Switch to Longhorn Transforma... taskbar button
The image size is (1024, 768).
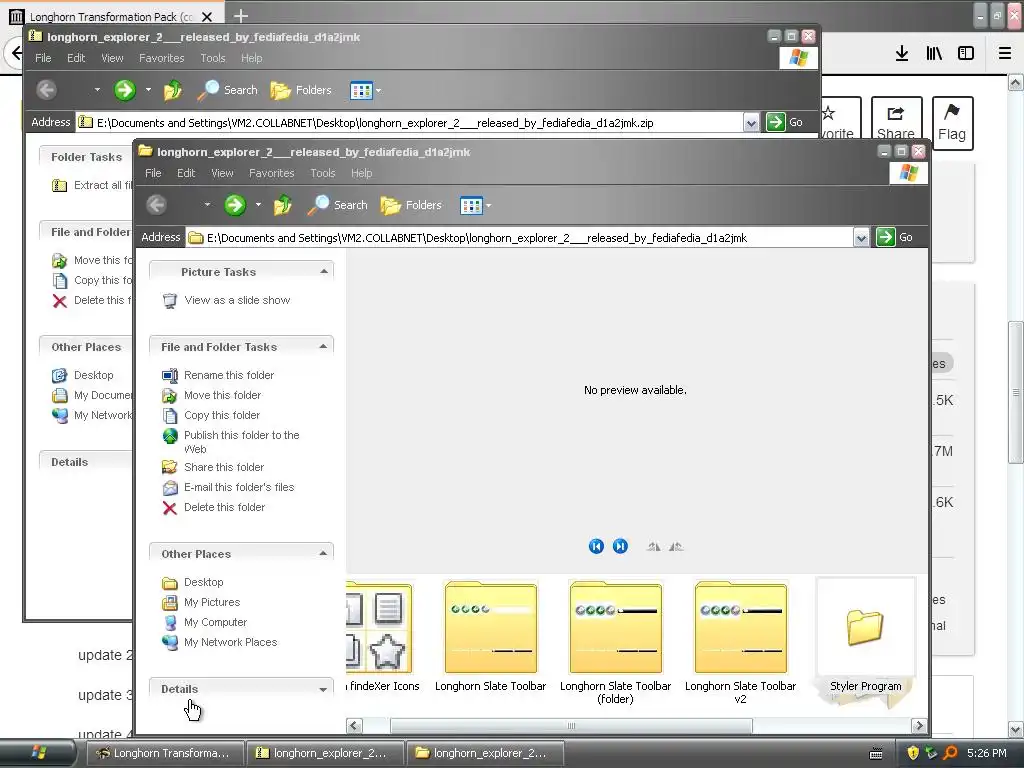coord(165,753)
